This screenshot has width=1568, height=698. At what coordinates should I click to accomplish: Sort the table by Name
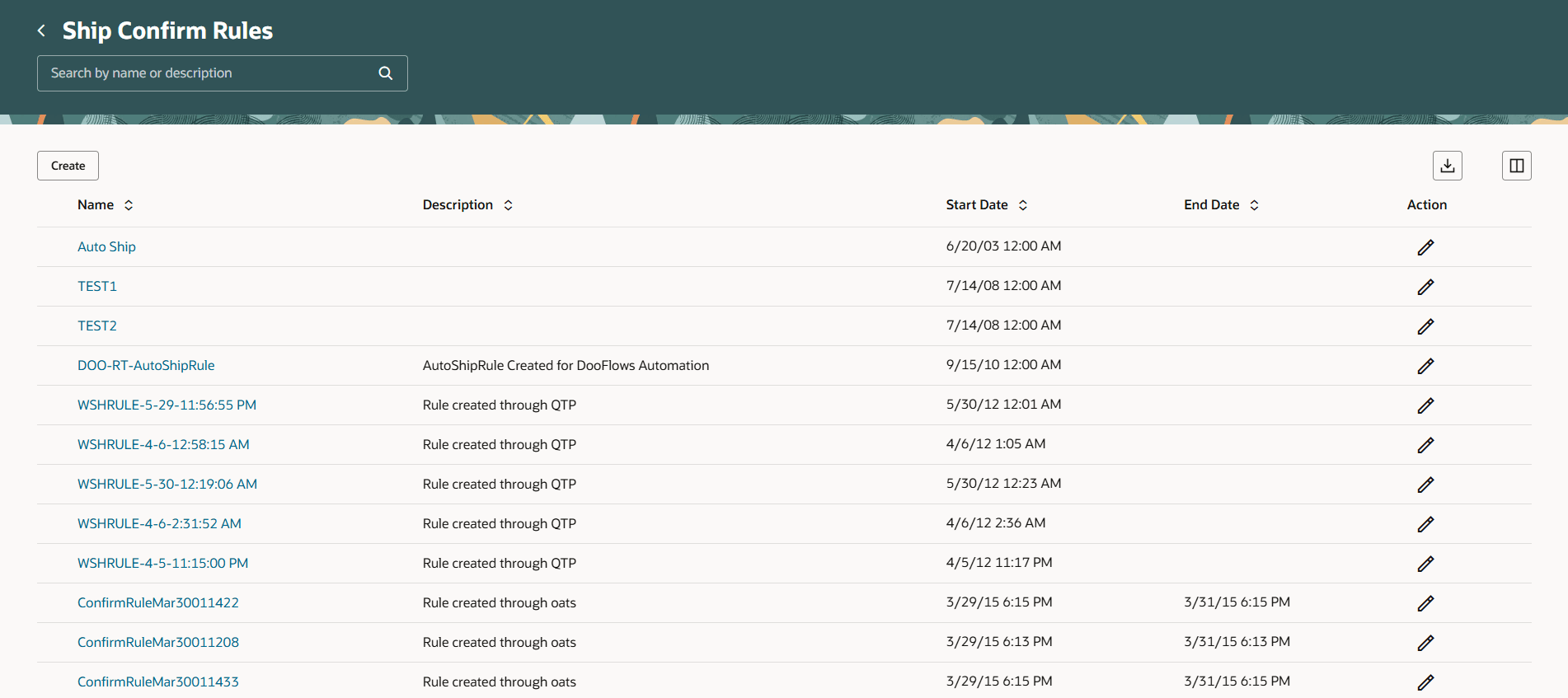pos(129,205)
